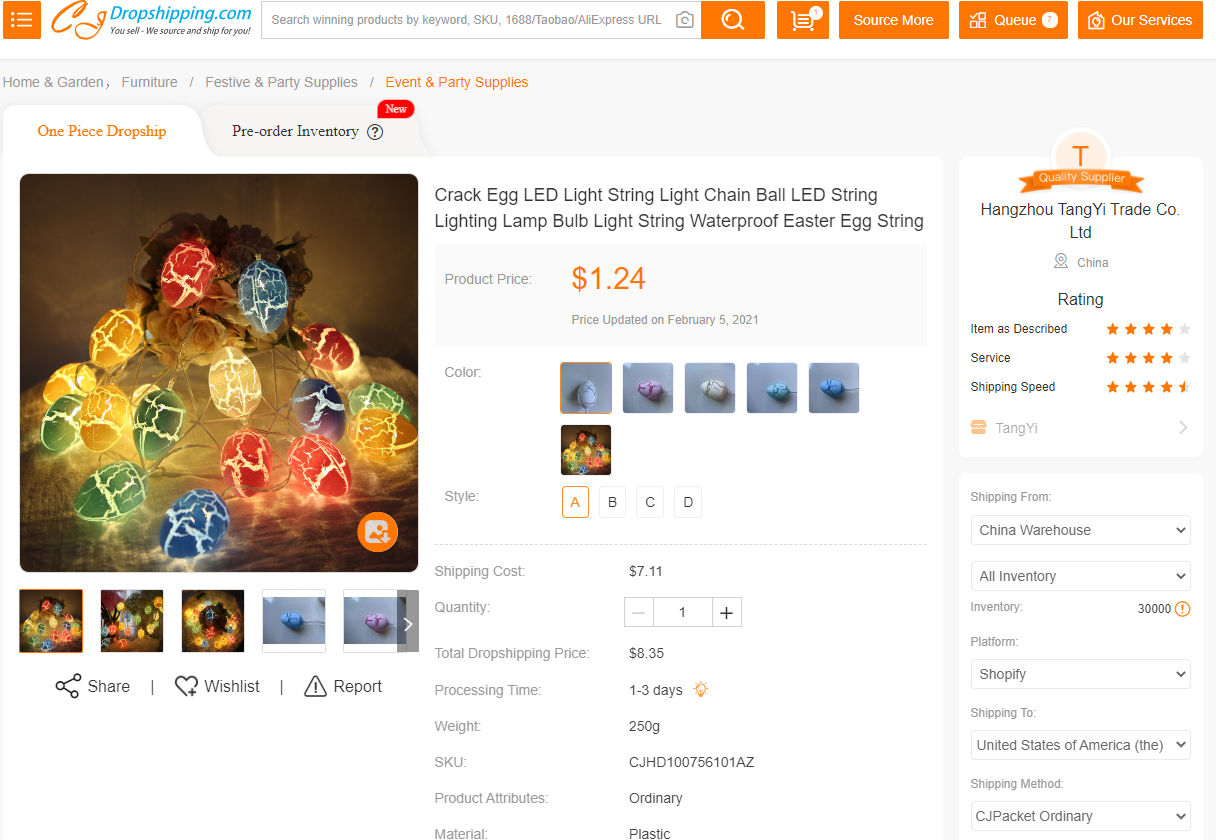
Task: Expand the CJPacket Ordinary shipping method dropdown
Action: [x=1080, y=816]
